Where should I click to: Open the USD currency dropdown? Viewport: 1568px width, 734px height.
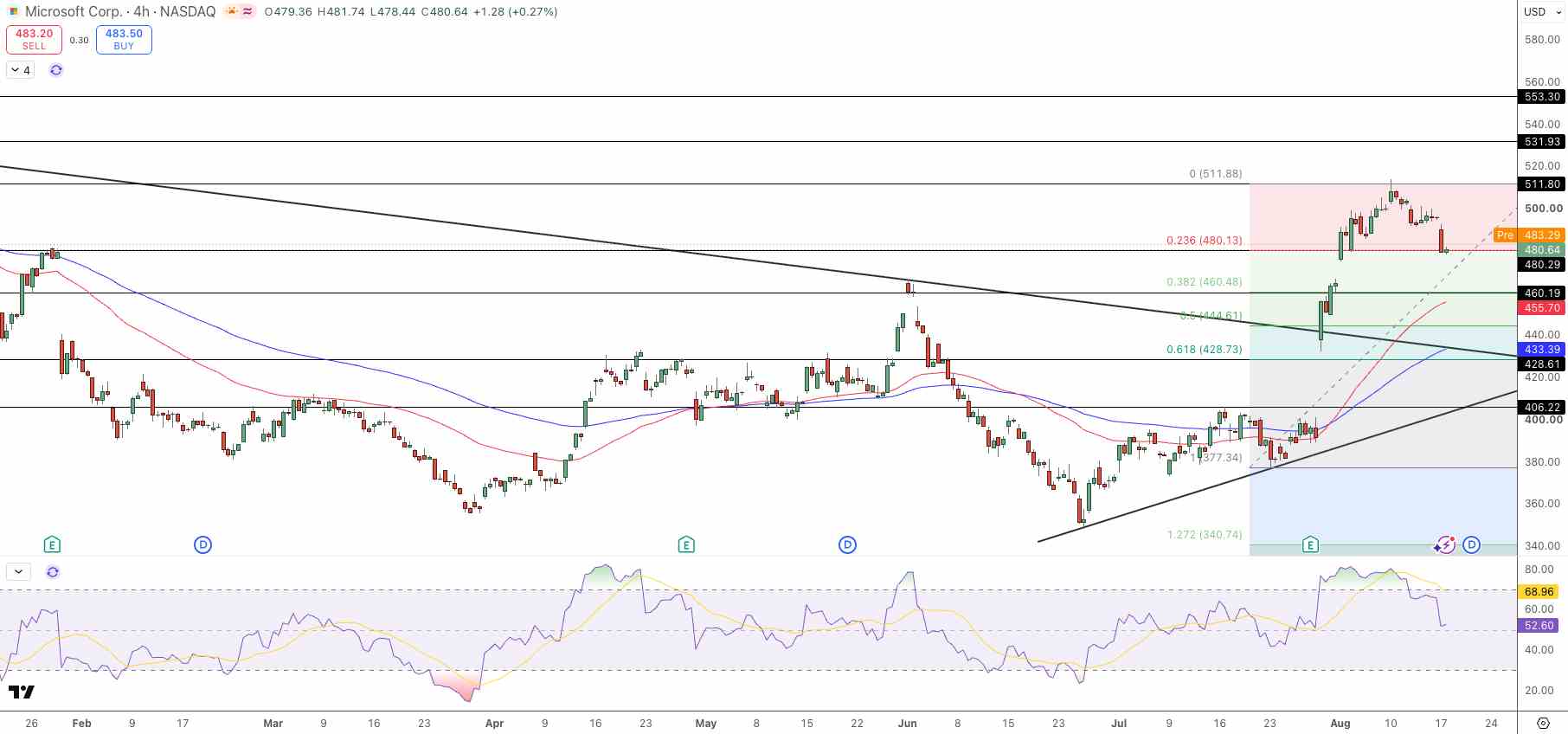click(1543, 12)
